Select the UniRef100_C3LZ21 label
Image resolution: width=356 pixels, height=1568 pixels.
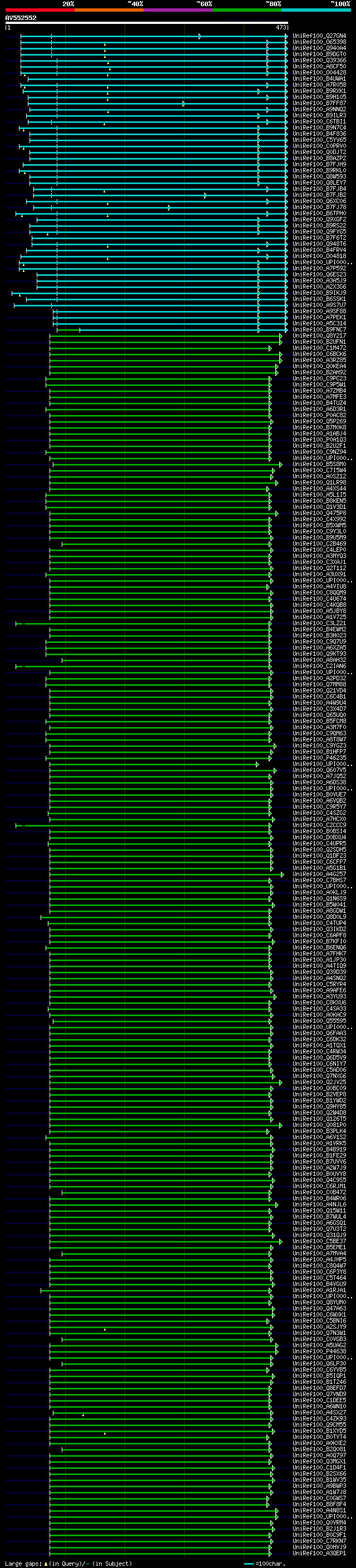(x=319, y=624)
